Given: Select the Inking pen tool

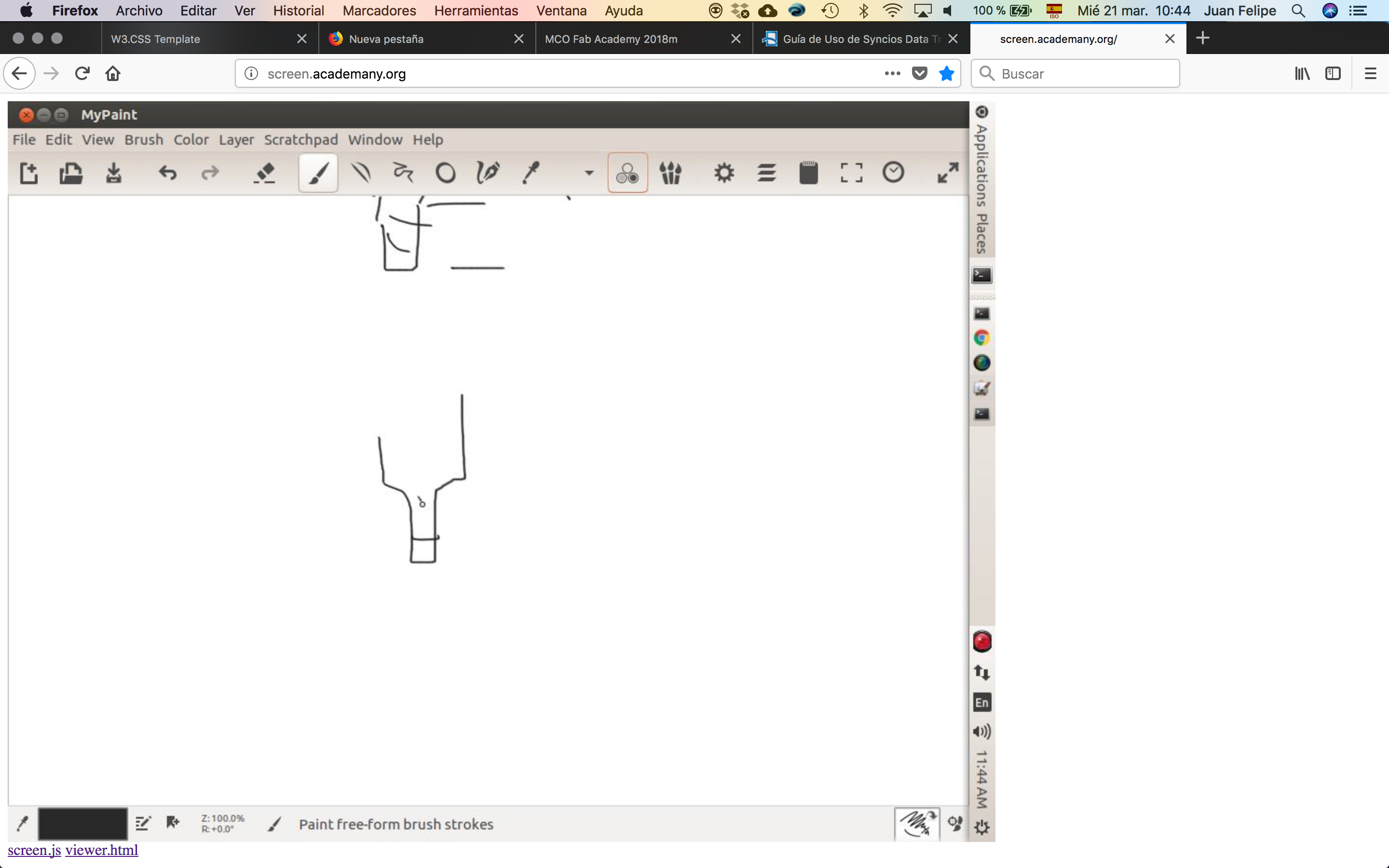Looking at the screenshot, I should (488, 173).
